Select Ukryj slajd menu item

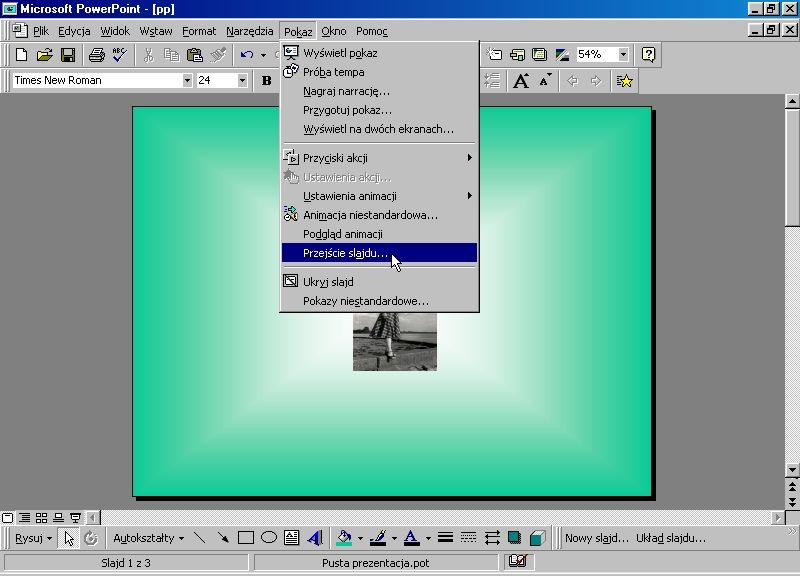coord(379,282)
